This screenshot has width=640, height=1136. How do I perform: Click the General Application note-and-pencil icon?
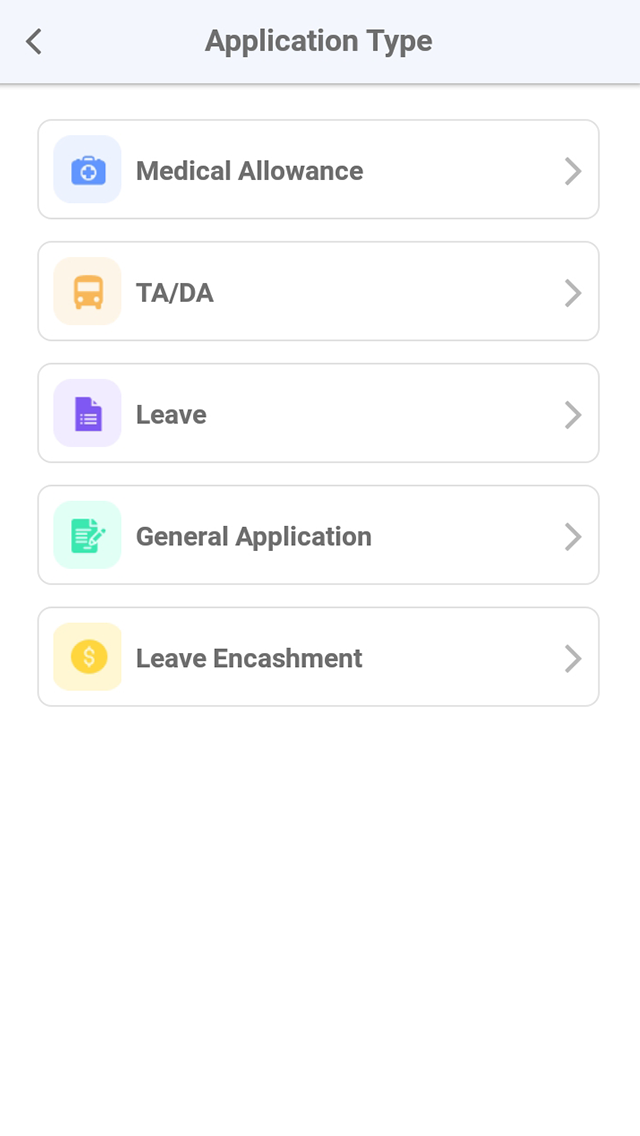pos(87,535)
